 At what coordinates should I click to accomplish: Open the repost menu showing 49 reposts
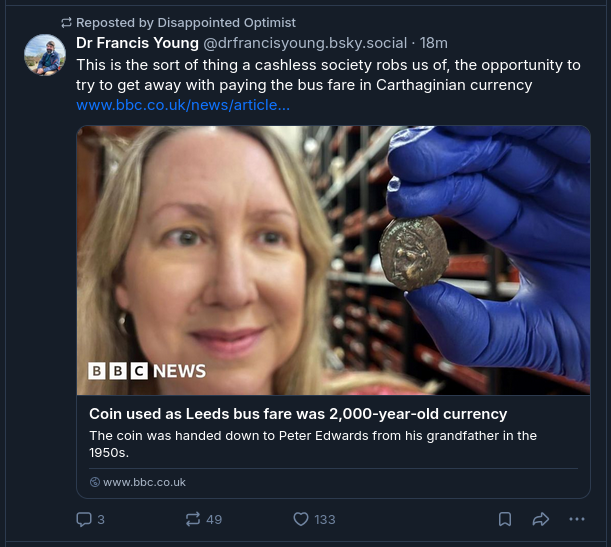(194, 519)
